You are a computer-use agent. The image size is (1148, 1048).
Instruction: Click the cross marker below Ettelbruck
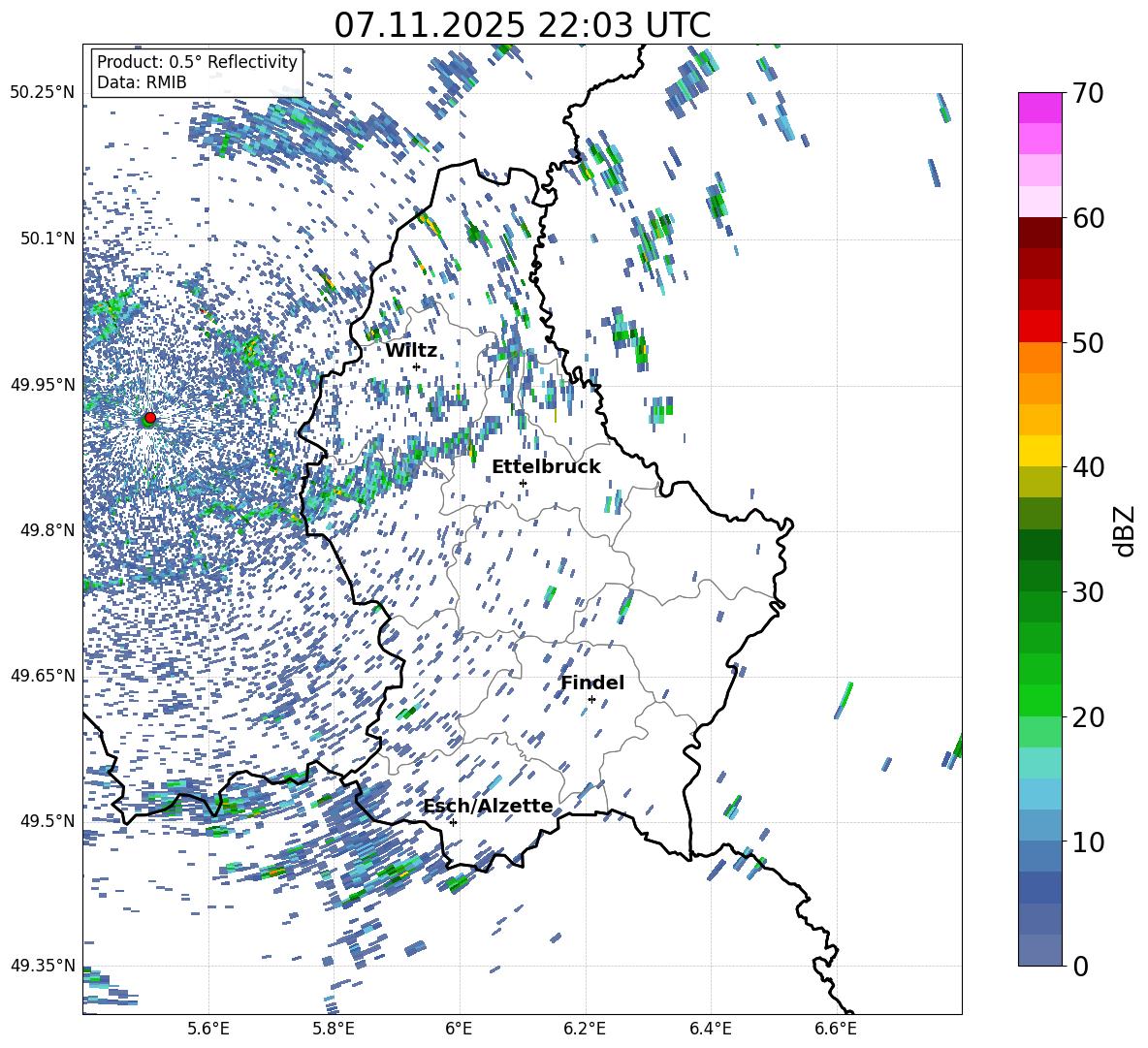(x=523, y=483)
